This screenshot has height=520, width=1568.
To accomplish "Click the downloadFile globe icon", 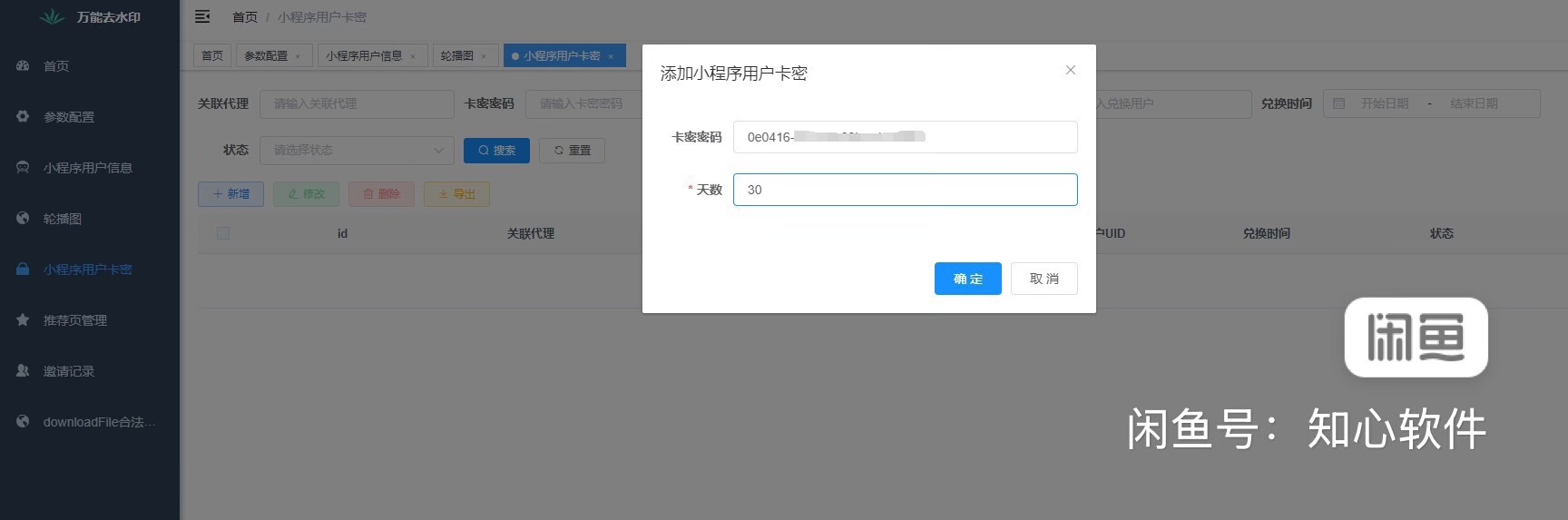I will (x=23, y=421).
